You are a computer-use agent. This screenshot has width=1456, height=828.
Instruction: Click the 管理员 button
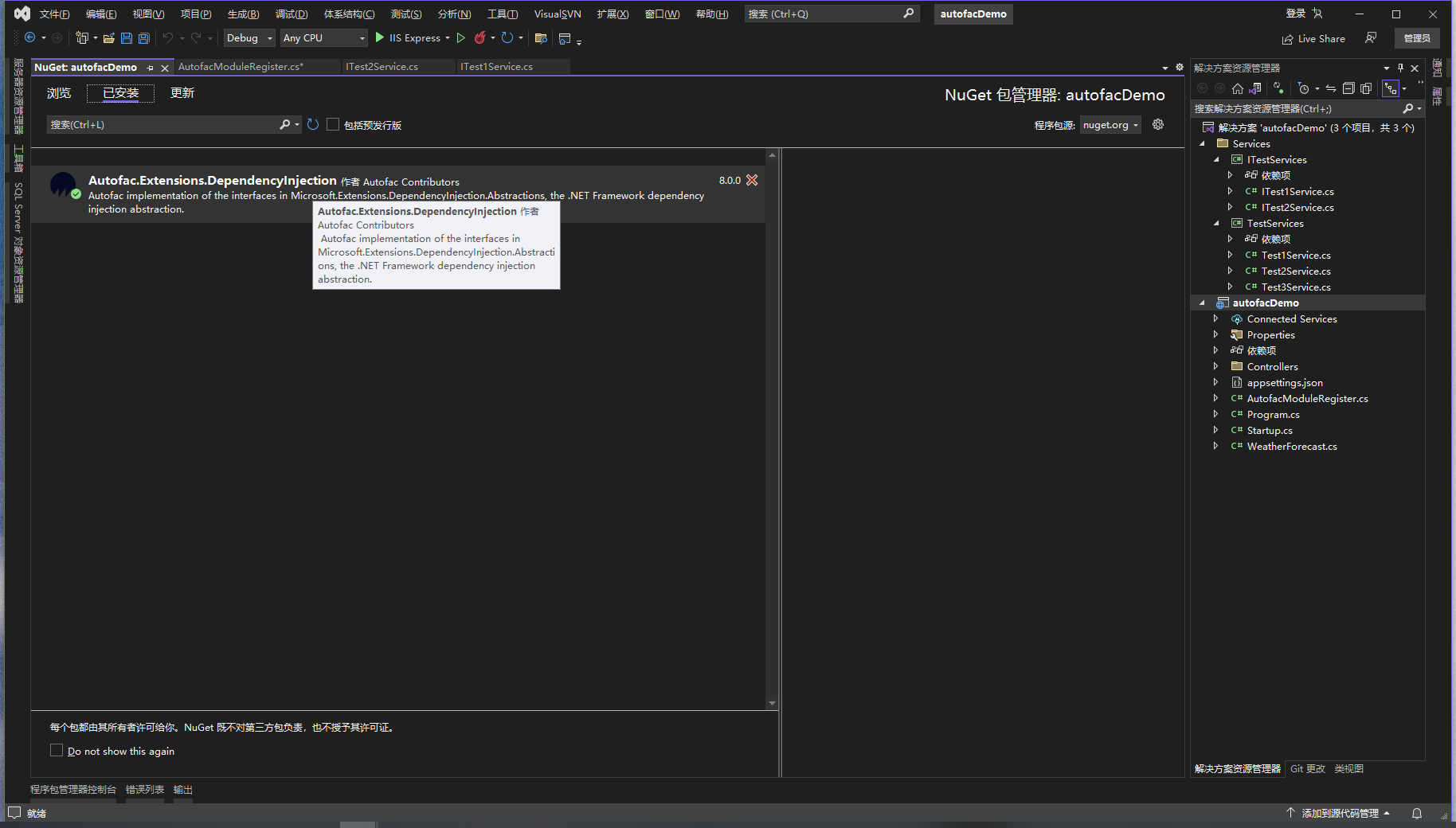(1417, 38)
